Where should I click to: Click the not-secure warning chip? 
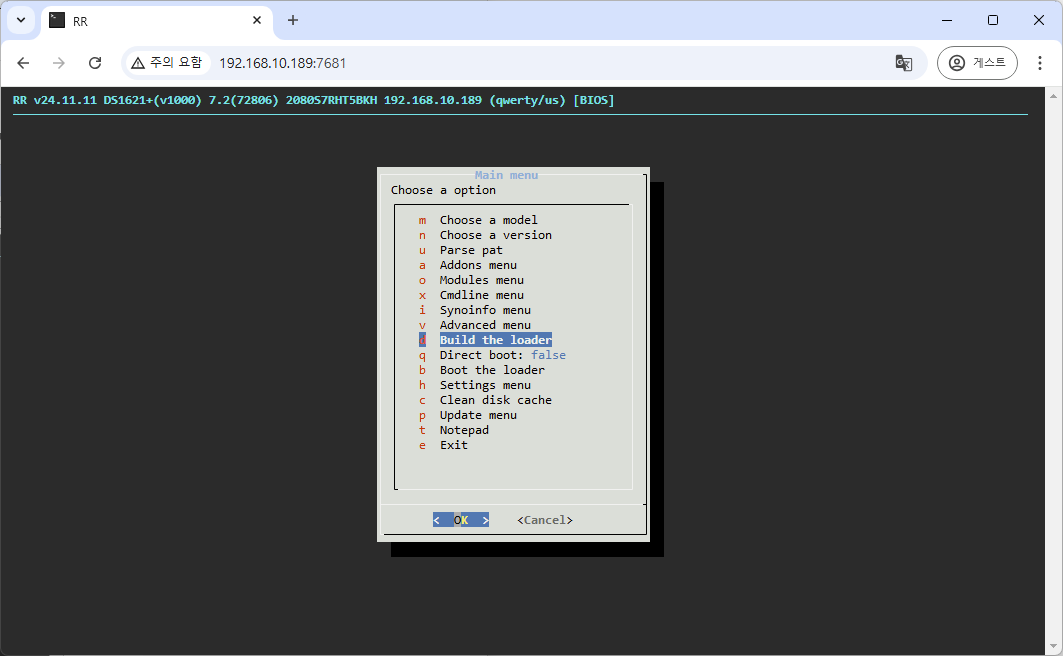pyautogui.click(x=167, y=63)
